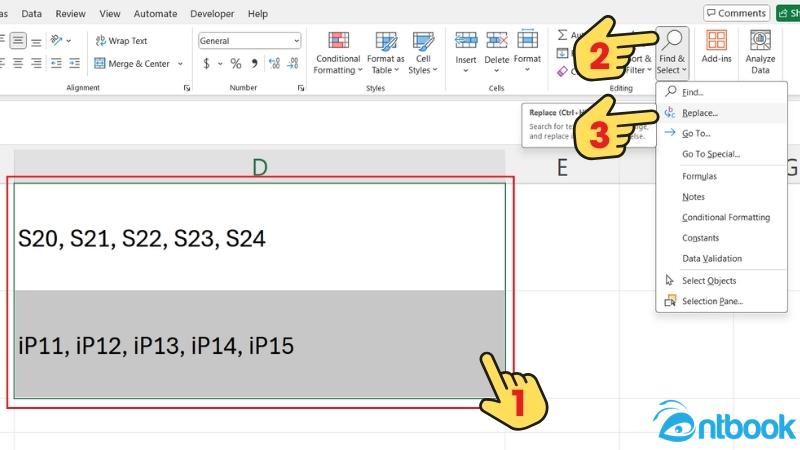
Task: Click cell containing S20, S21, S22
Action: (x=260, y=237)
